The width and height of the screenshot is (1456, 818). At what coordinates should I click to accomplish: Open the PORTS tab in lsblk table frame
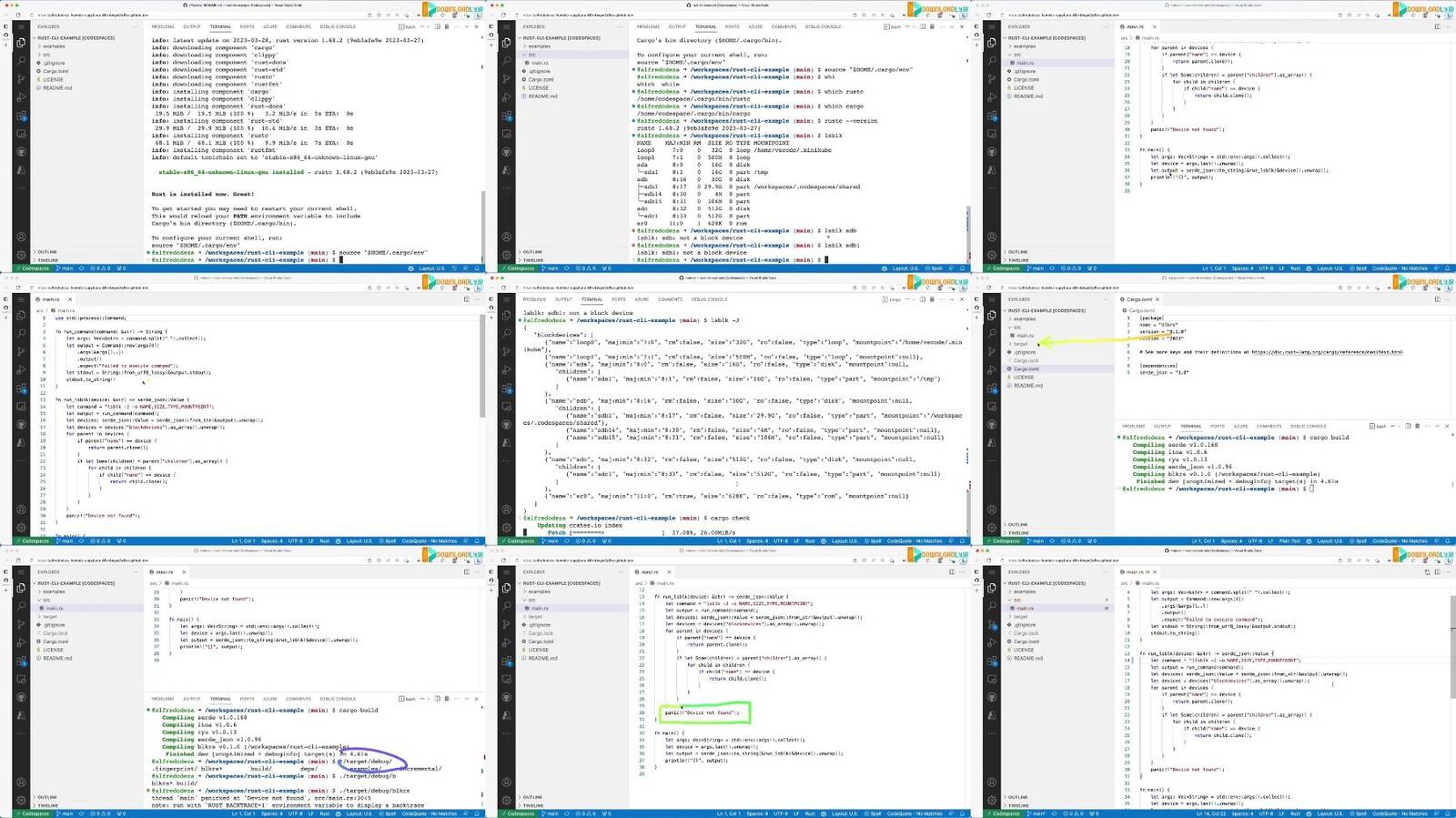(732, 26)
